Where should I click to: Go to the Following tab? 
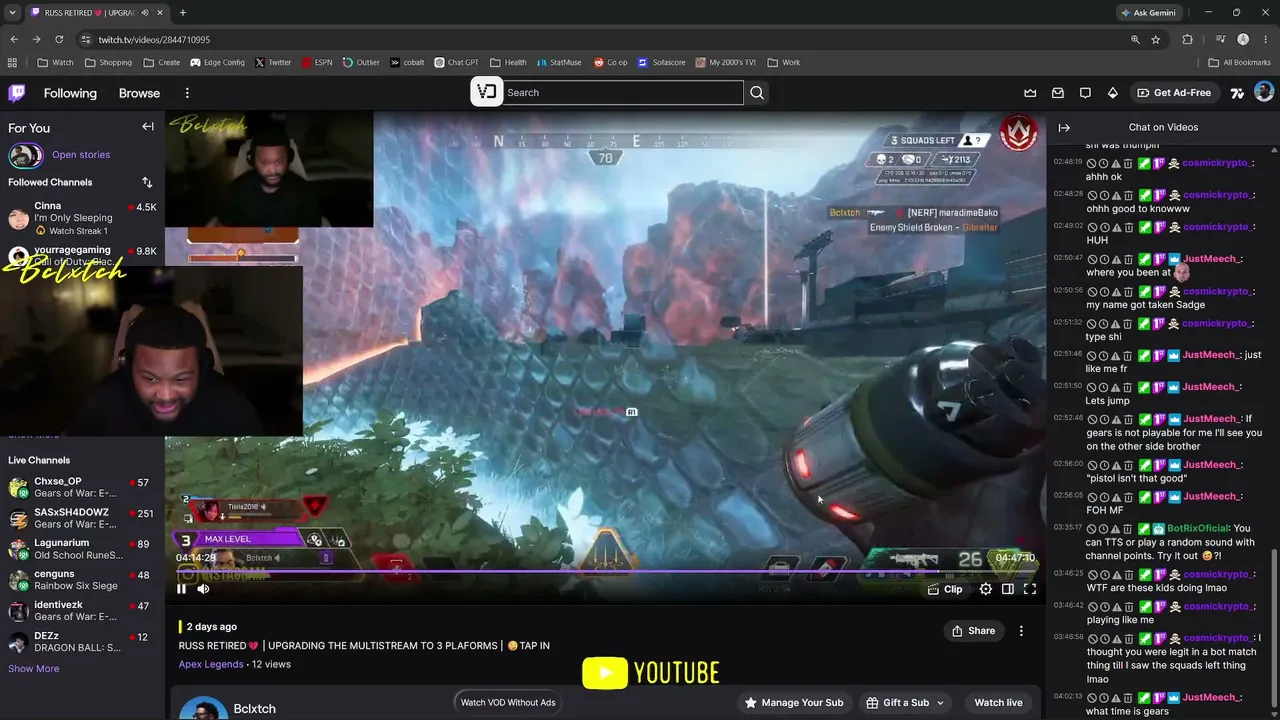pos(70,93)
